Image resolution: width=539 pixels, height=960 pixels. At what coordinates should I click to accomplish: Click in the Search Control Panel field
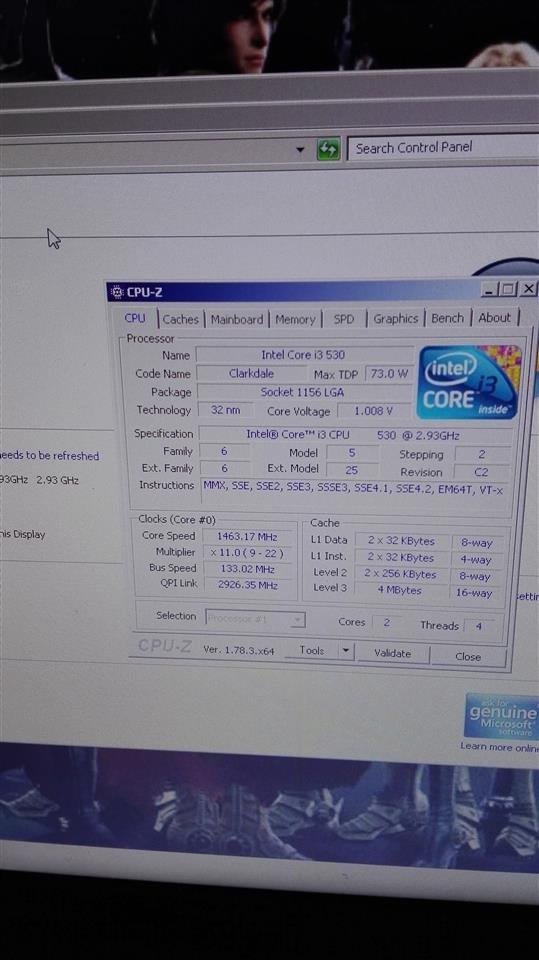point(443,148)
